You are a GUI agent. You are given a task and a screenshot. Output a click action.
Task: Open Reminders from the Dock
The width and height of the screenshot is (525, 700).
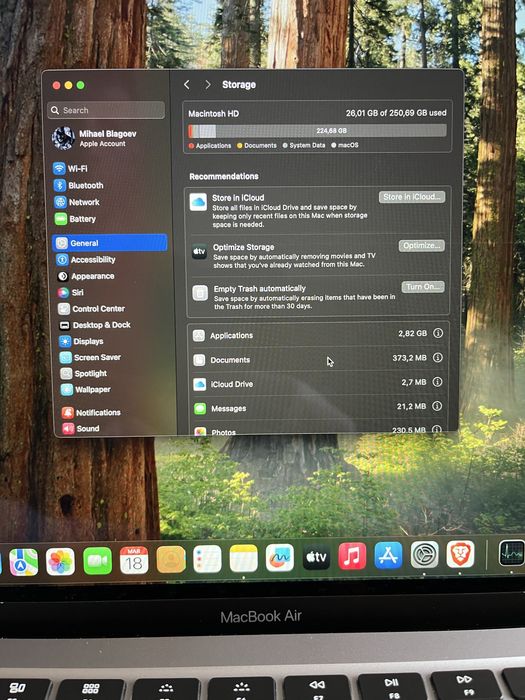[x=208, y=558]
